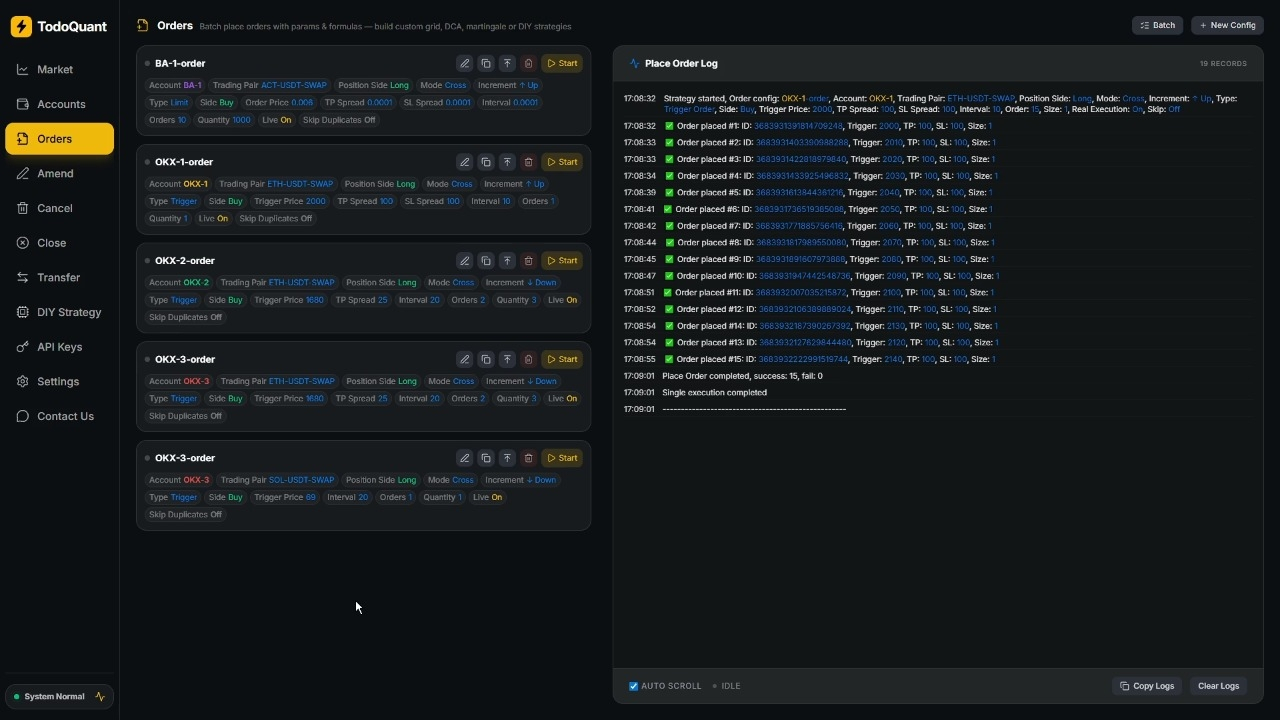The width and height of the screenshot is (1280, 720).
Task: Move OKX-2-order to top
Action: coord(507,261)
